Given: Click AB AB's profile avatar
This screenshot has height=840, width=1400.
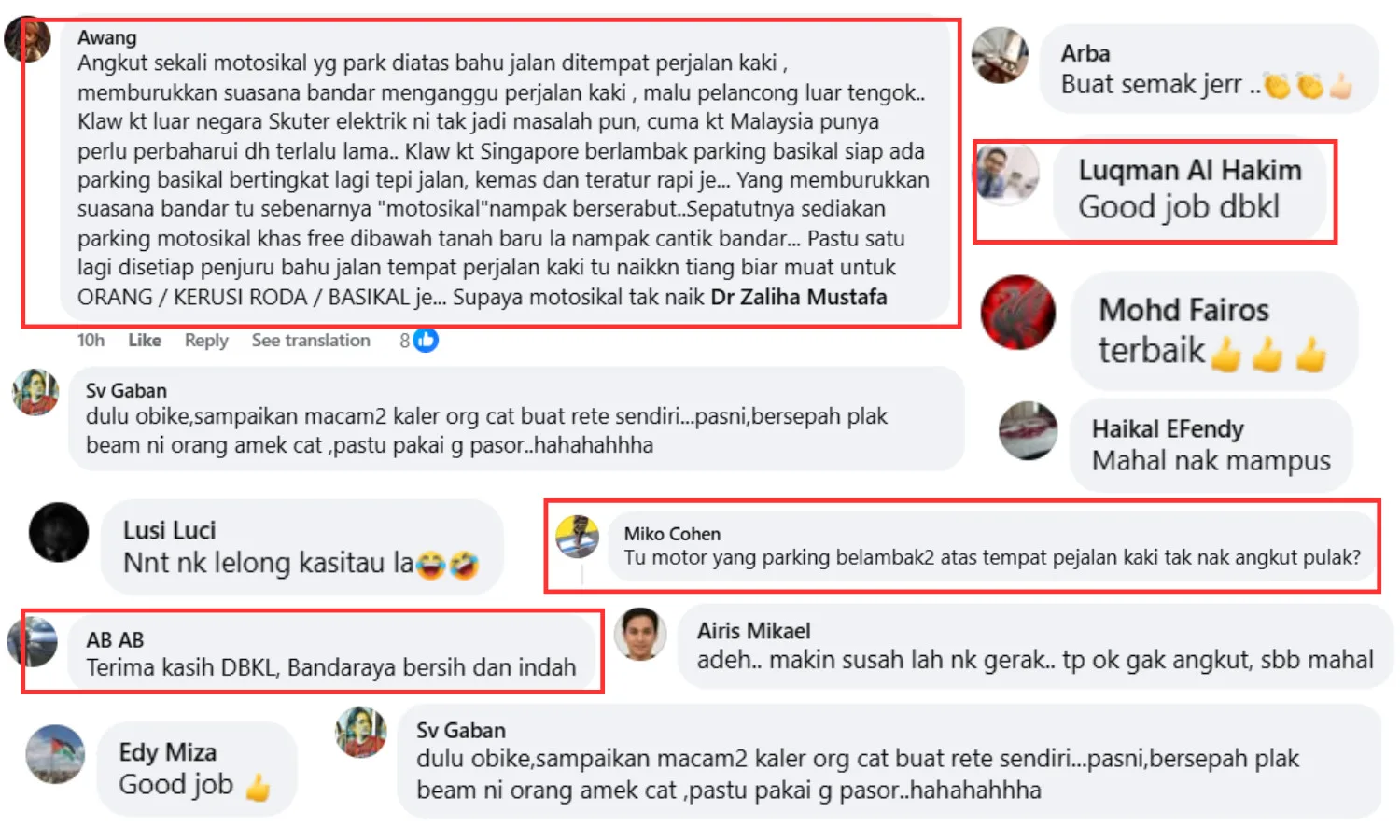Looking at the screenshot, I should point(32,641).
